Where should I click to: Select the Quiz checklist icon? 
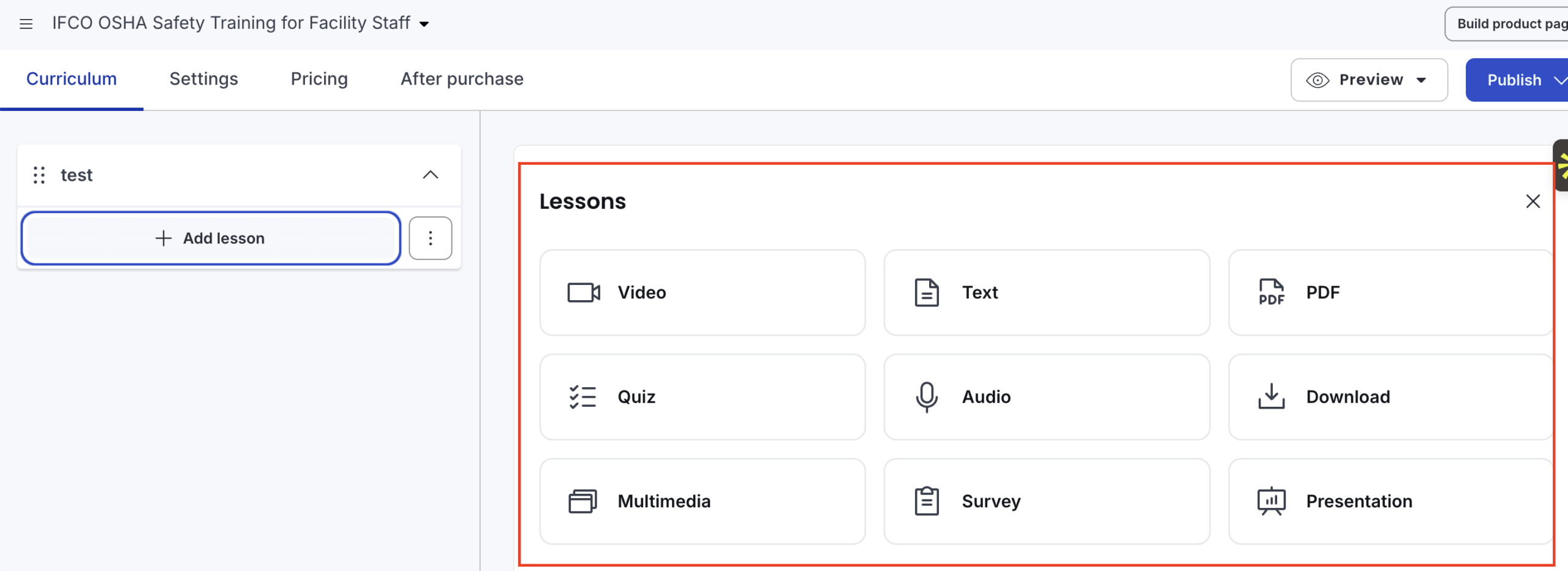coord(582,397)
